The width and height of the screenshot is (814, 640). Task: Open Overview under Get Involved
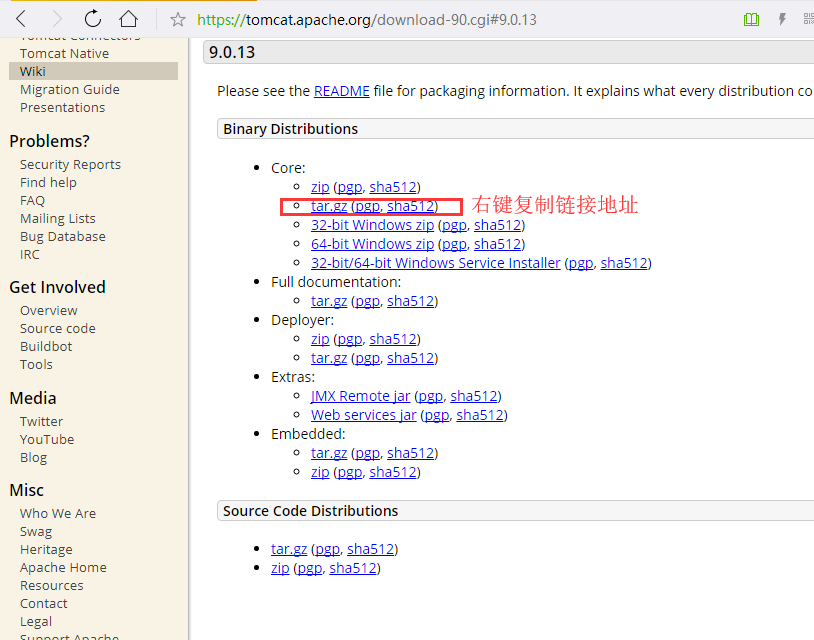point(49,310)
